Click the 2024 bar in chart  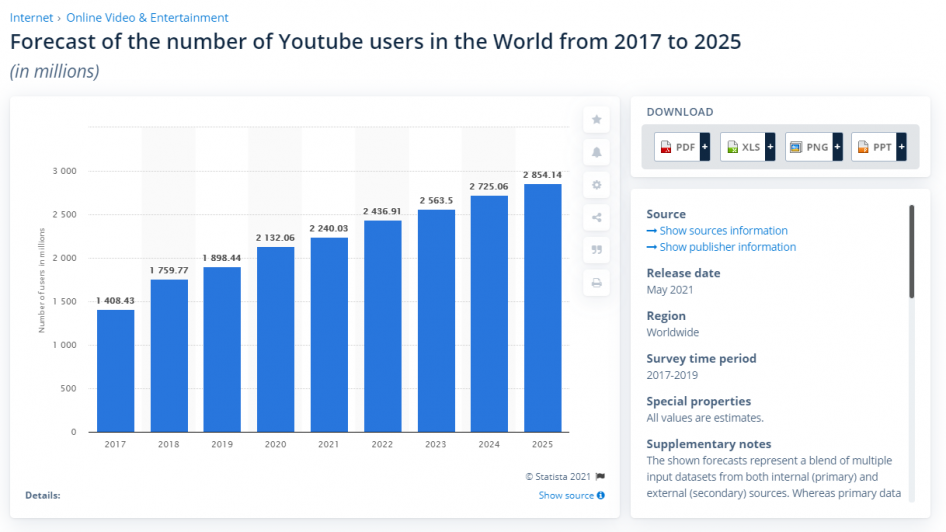pyautogui.click(x=489, y=314)
